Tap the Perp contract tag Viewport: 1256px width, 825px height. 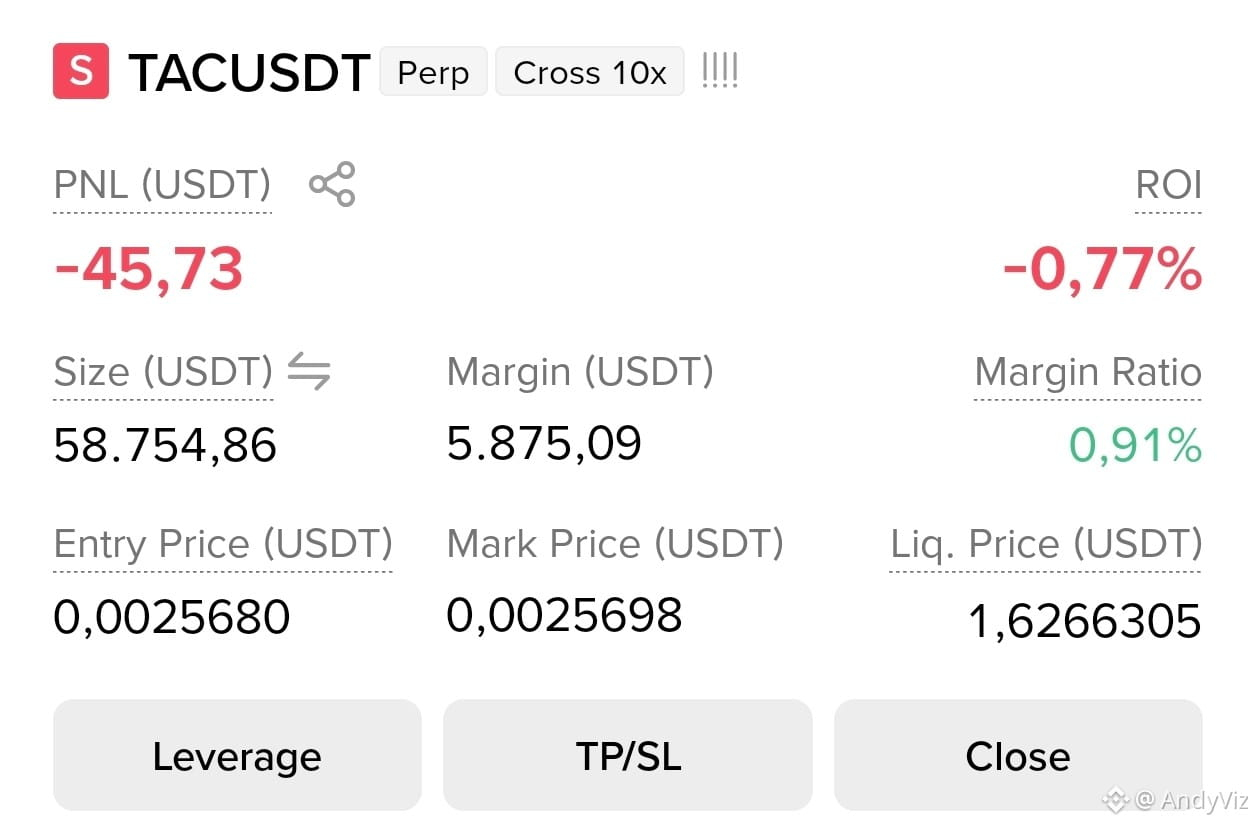(433, 72)
